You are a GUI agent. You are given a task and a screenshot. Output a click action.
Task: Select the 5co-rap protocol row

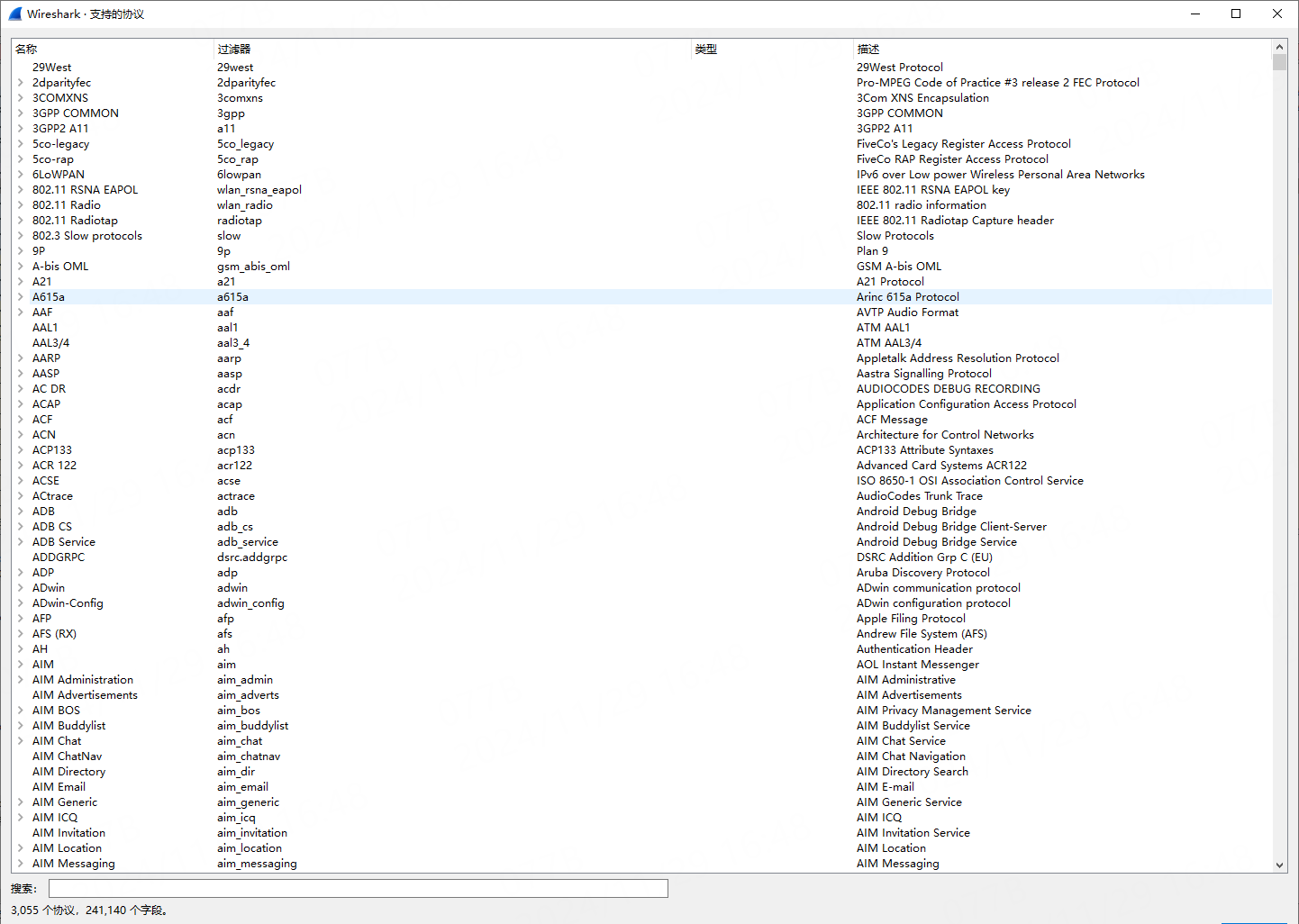(x=641, y=159)
